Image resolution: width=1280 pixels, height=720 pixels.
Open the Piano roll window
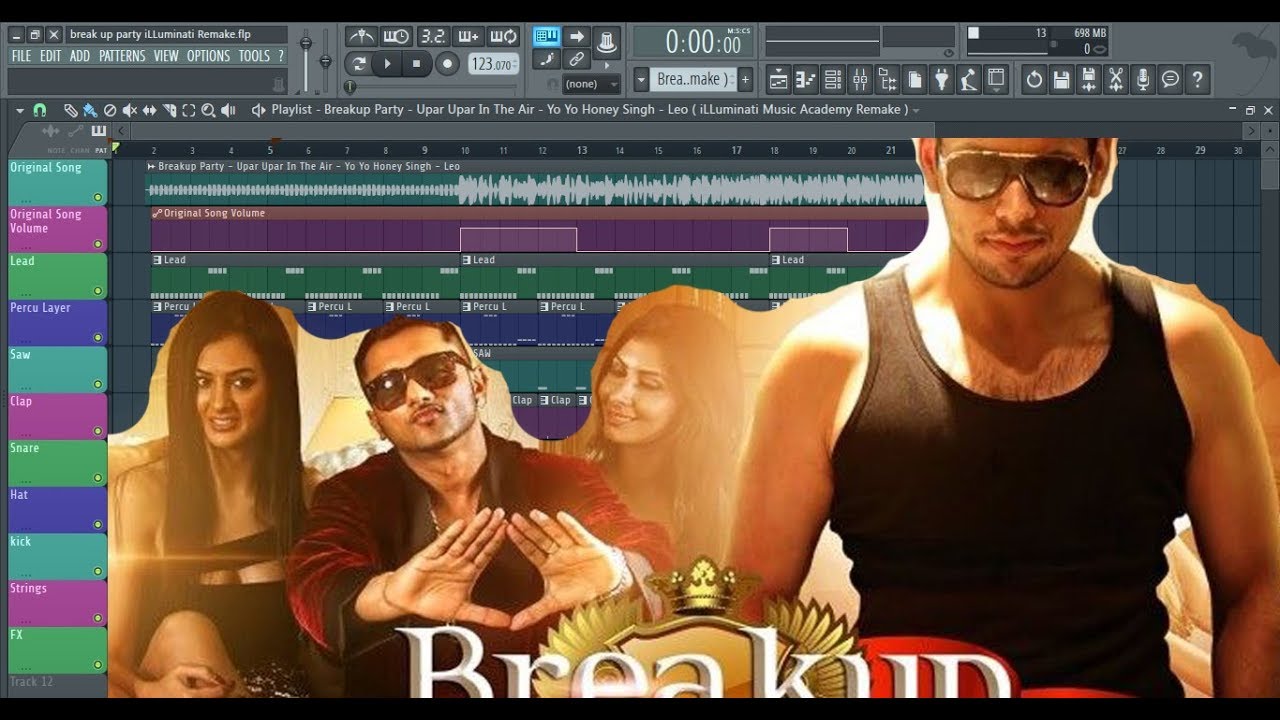click(805, 80)
